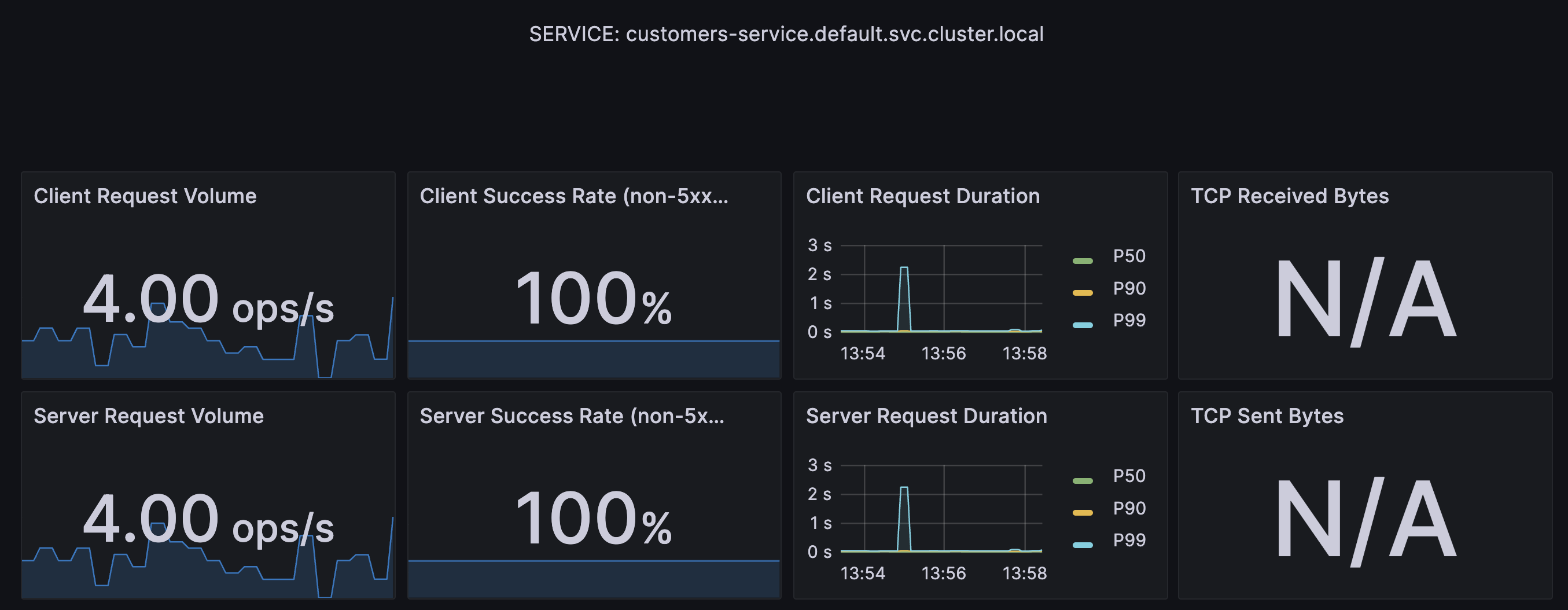Click the 13:58 time label in Server Request Duration
The width and height of the screenshot is (1568, 610).
[1025, 573]
